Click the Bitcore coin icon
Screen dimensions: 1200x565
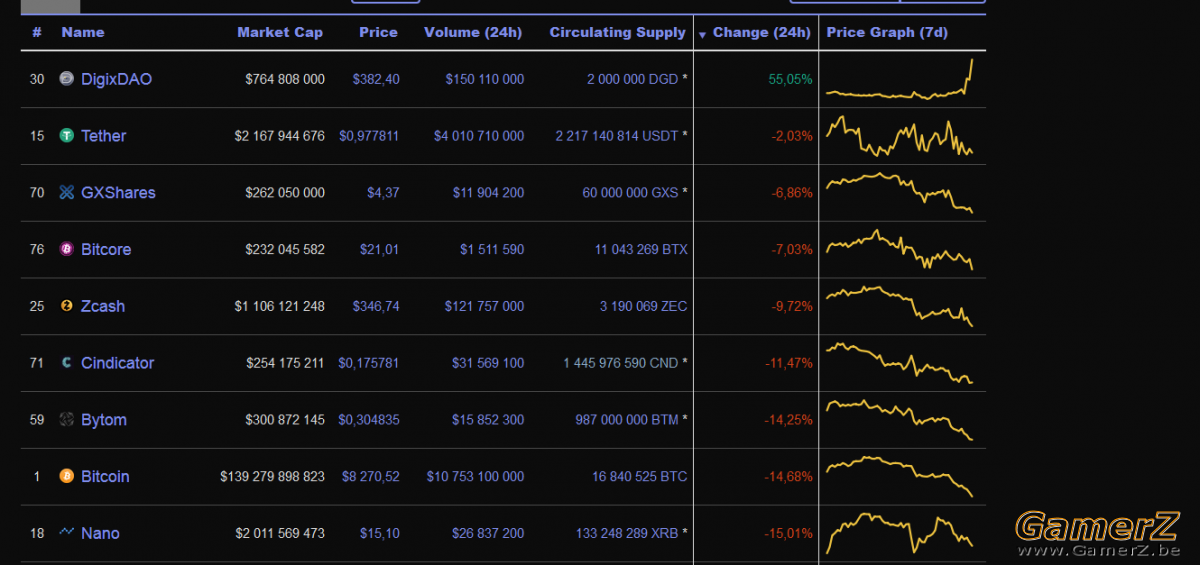click(67, 249)
